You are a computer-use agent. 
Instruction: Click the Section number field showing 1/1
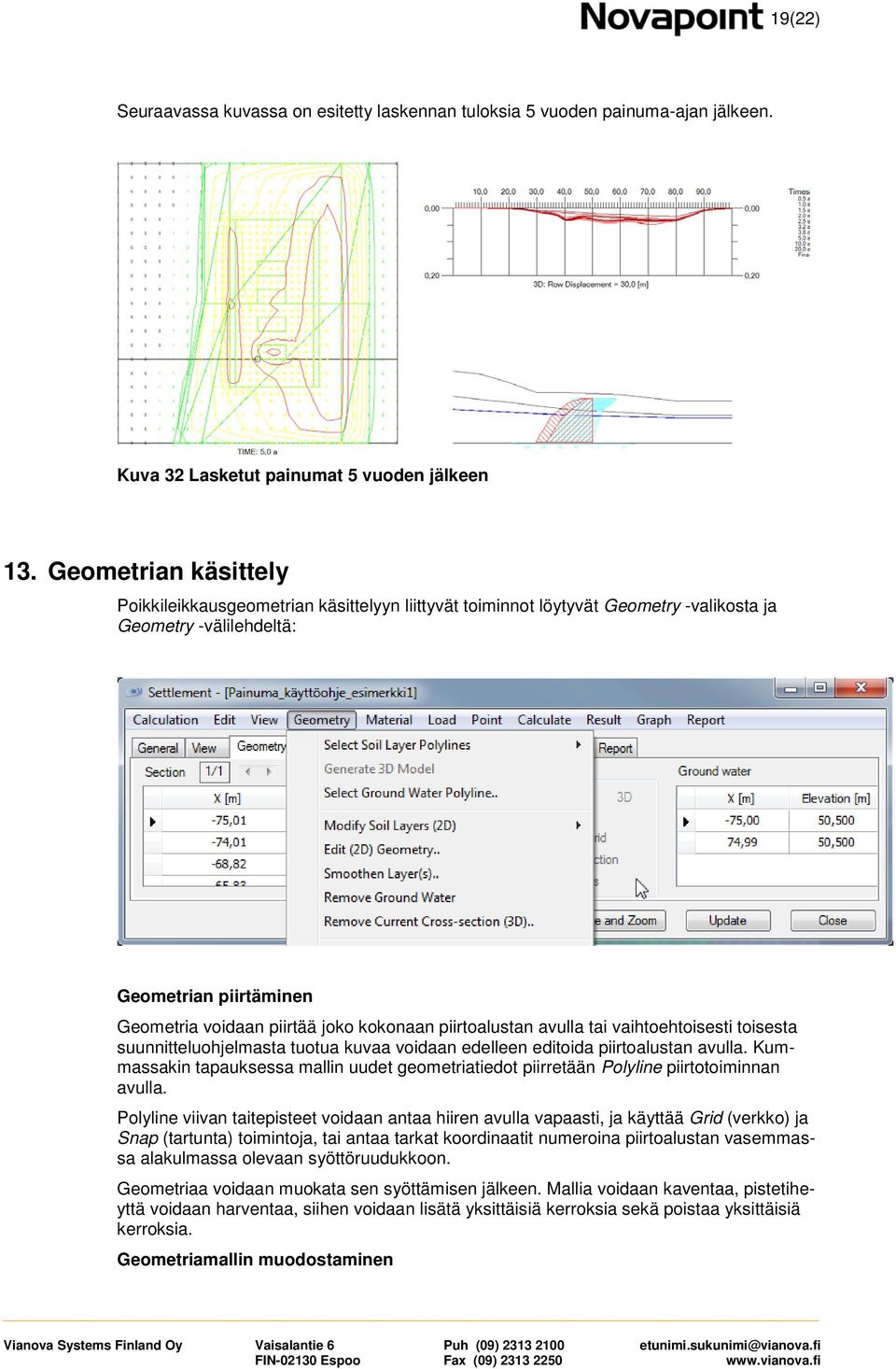pos(214,771)
